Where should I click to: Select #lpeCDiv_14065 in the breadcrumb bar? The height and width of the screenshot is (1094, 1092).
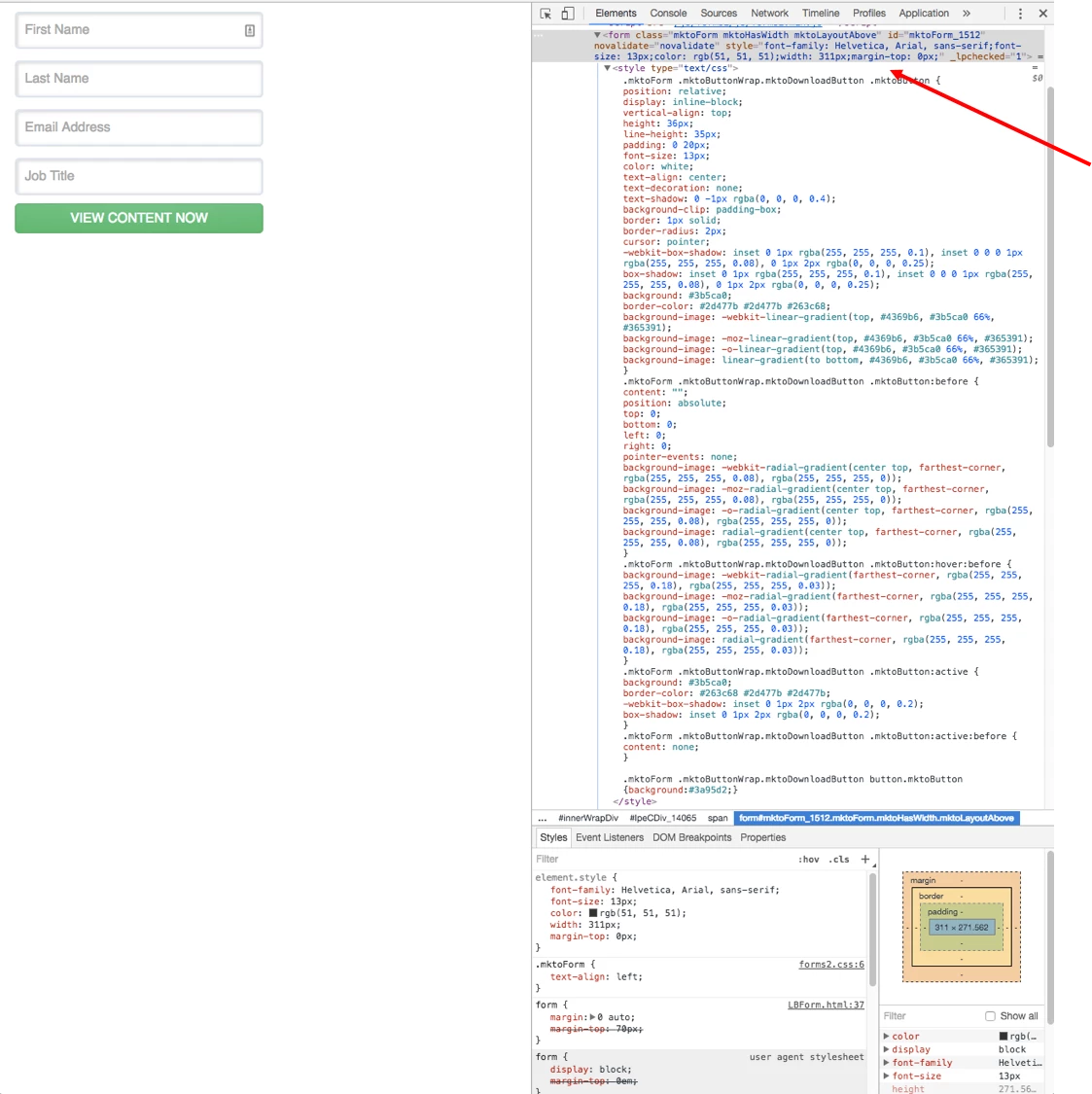[663, 818]
